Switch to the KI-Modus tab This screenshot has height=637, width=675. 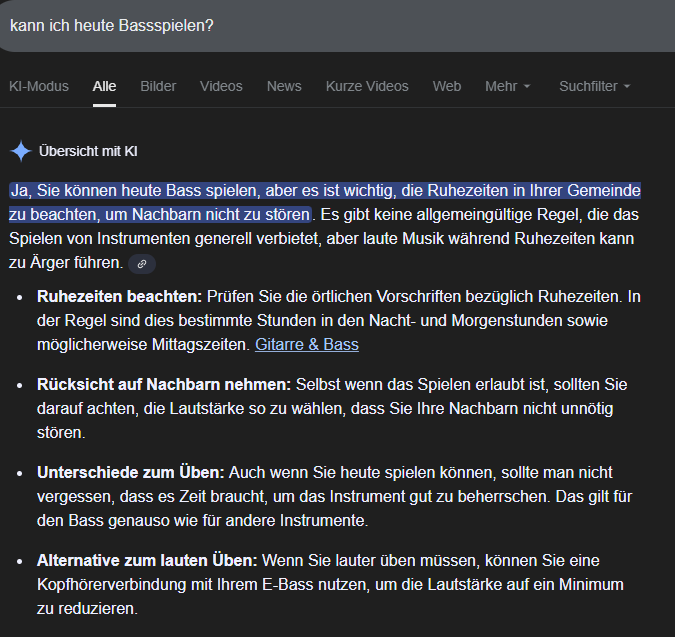click(39, 86)
